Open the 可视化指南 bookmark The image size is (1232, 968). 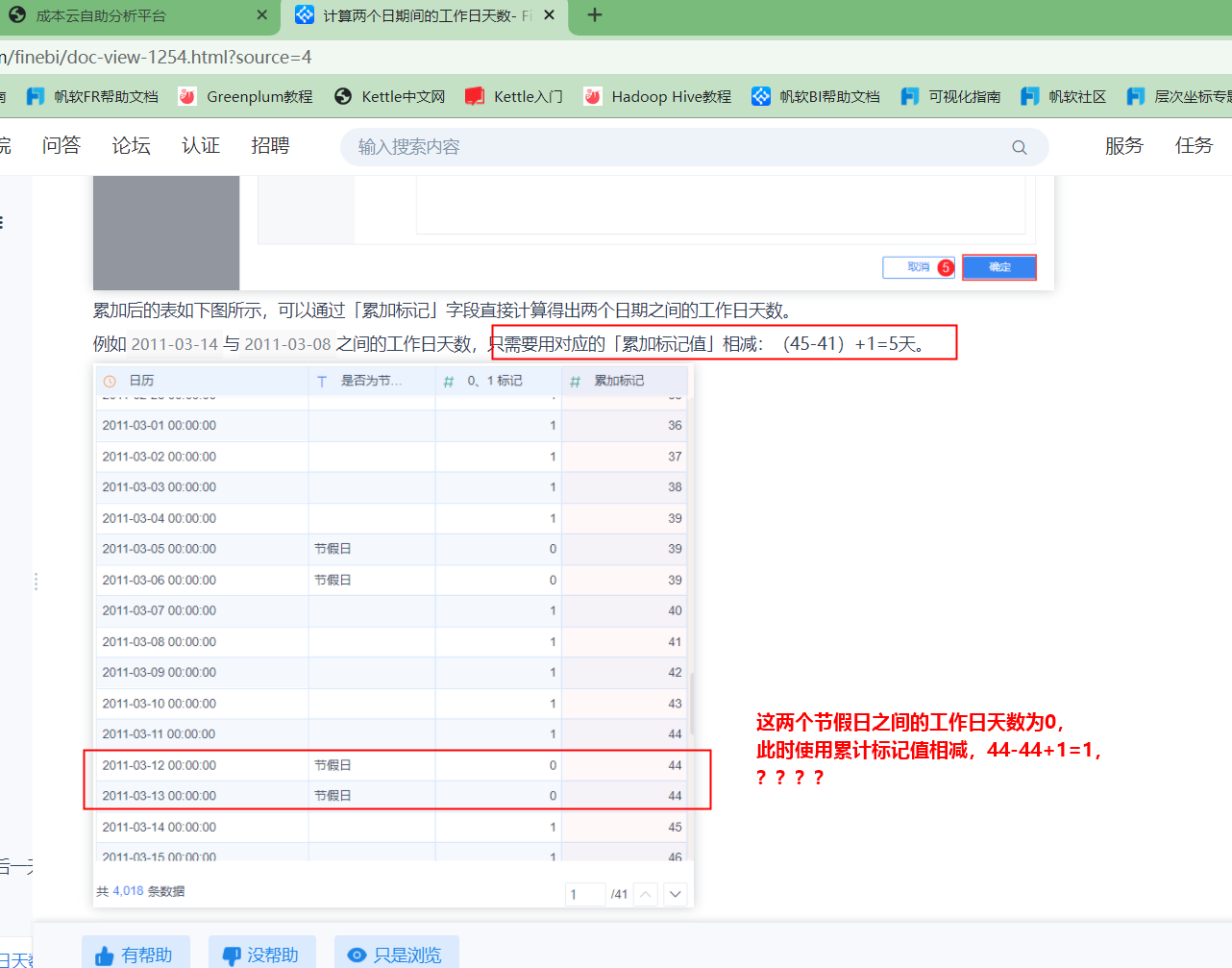click(950, 96)
